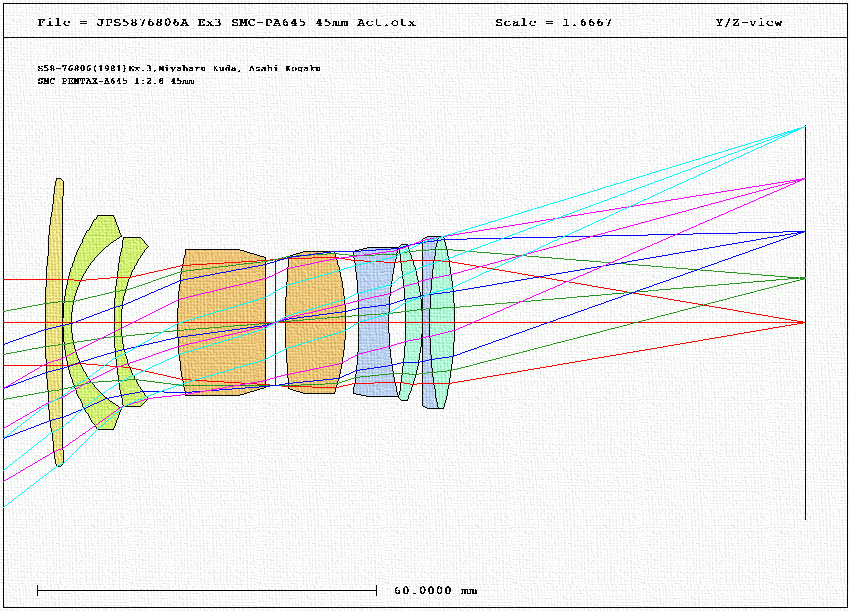Select the thin yellow front lens element
The image size is (849, 611).
(55, 322)
